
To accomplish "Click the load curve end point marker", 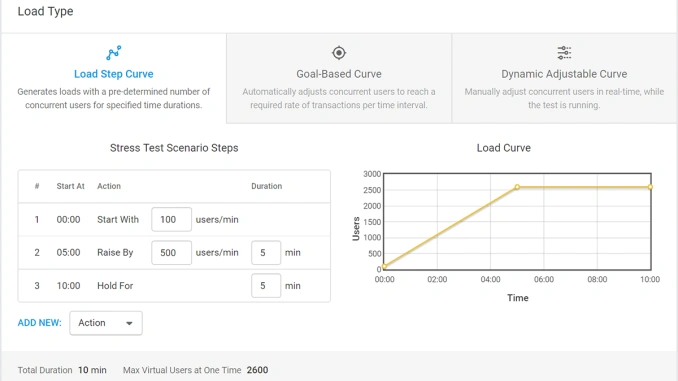I will (x=650, y=187).
